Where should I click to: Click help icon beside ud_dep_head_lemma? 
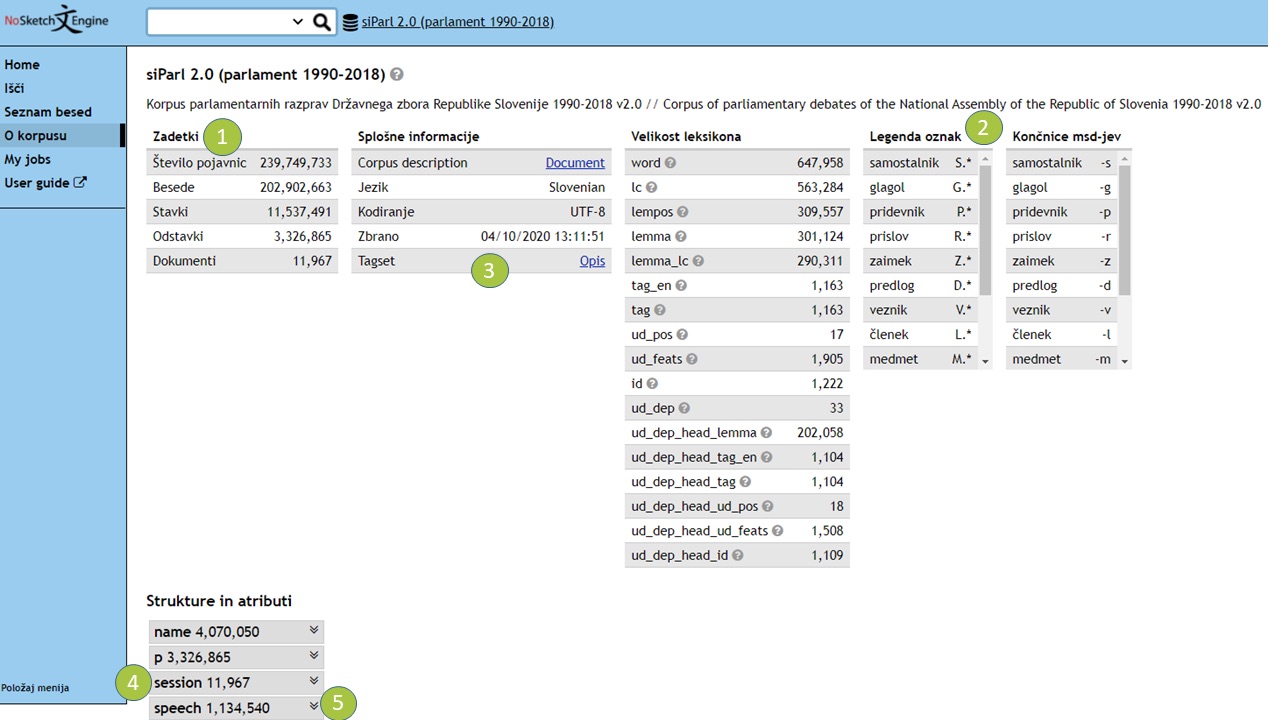766,433
